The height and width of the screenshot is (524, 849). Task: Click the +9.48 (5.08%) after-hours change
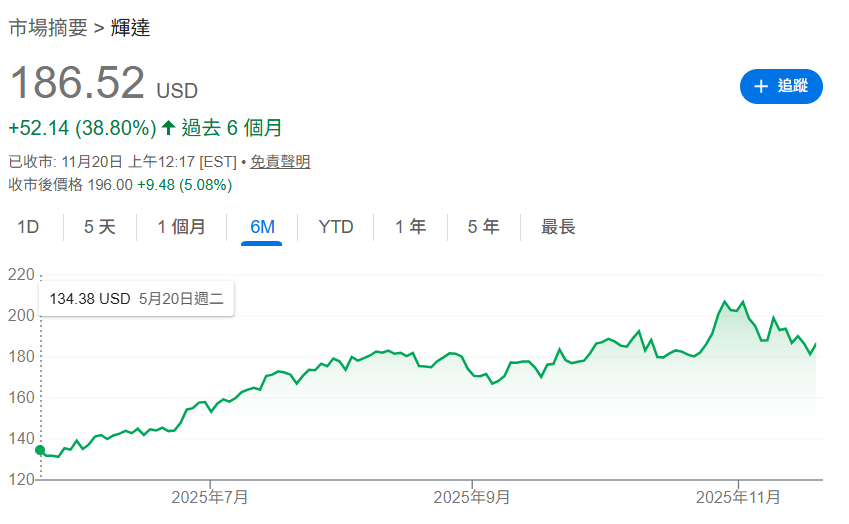click(185, 185)
